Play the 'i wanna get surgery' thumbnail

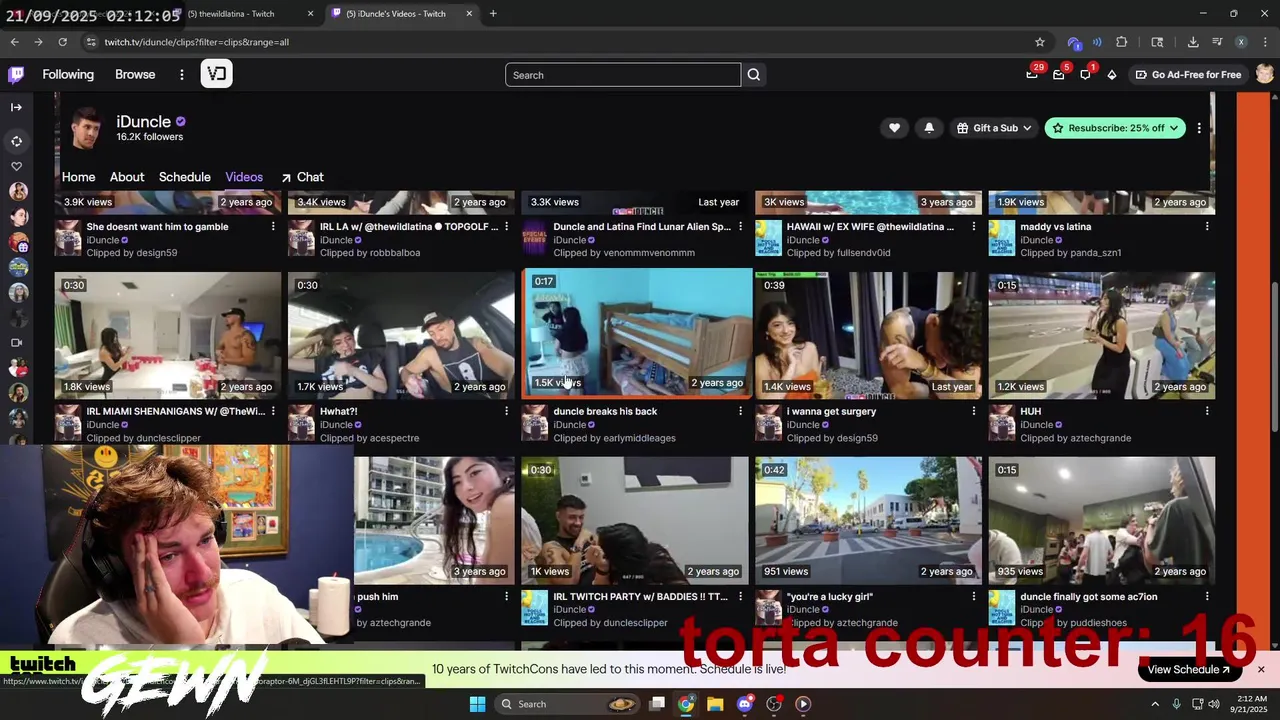[x=868, y=335]
